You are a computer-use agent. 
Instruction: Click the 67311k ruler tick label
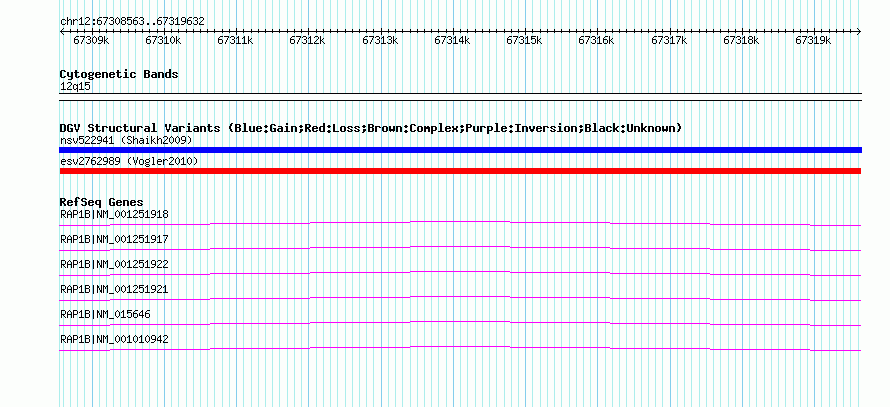(236, 41)
